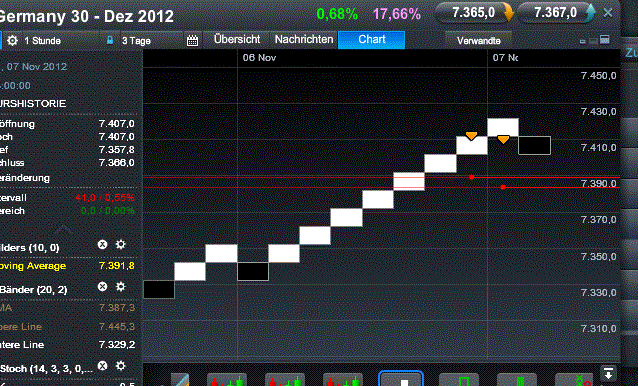Click the black brick at far left of chart
Screen dimensions: 638x386
(159, 290)
